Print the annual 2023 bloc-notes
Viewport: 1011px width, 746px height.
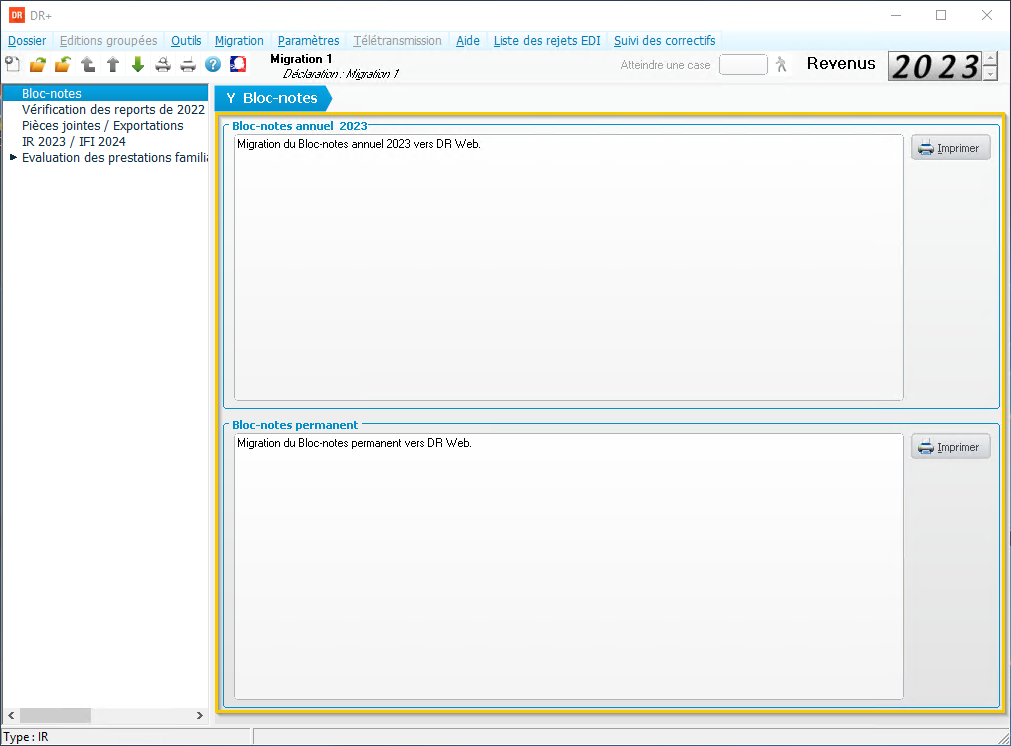coord(950,148)
